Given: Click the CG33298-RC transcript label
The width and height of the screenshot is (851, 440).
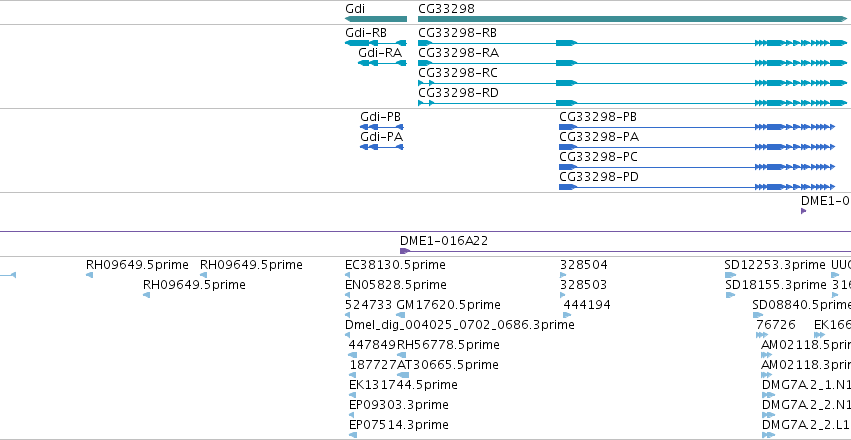Looking at the screenshot, I should [458, 73].
